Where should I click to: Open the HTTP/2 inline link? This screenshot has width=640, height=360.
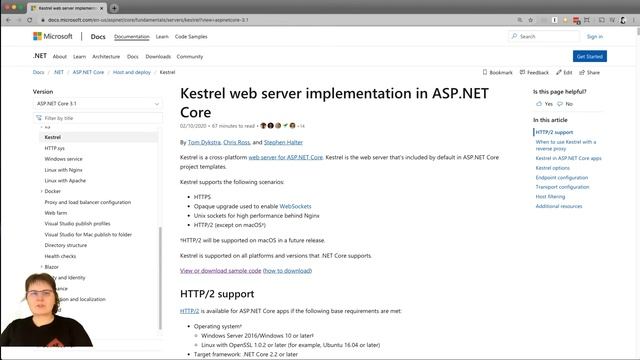pyautogui.click(x=189, y=311)
